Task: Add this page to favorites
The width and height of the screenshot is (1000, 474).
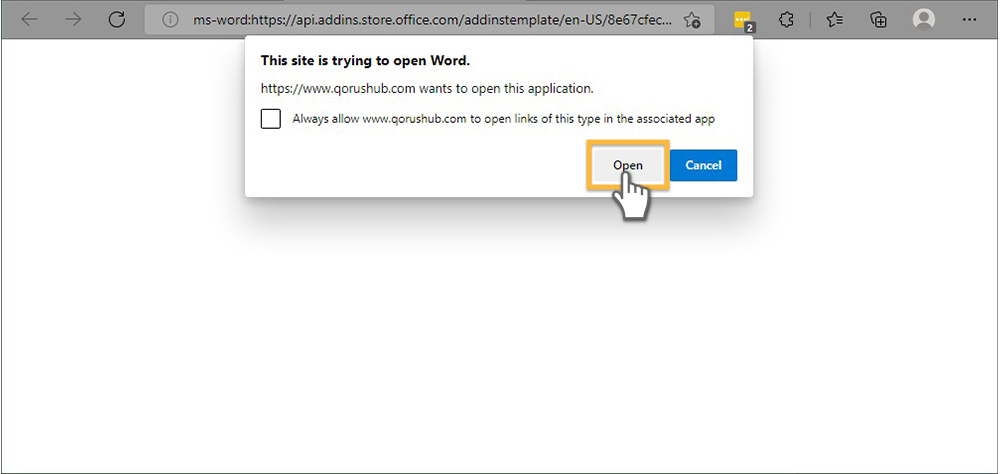Action: tap(692, 20)
